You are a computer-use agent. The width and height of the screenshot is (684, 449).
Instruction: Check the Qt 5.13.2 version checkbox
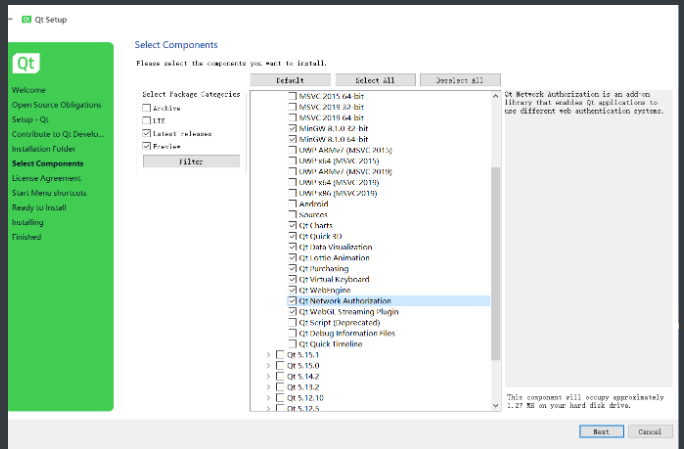[280, 387]
